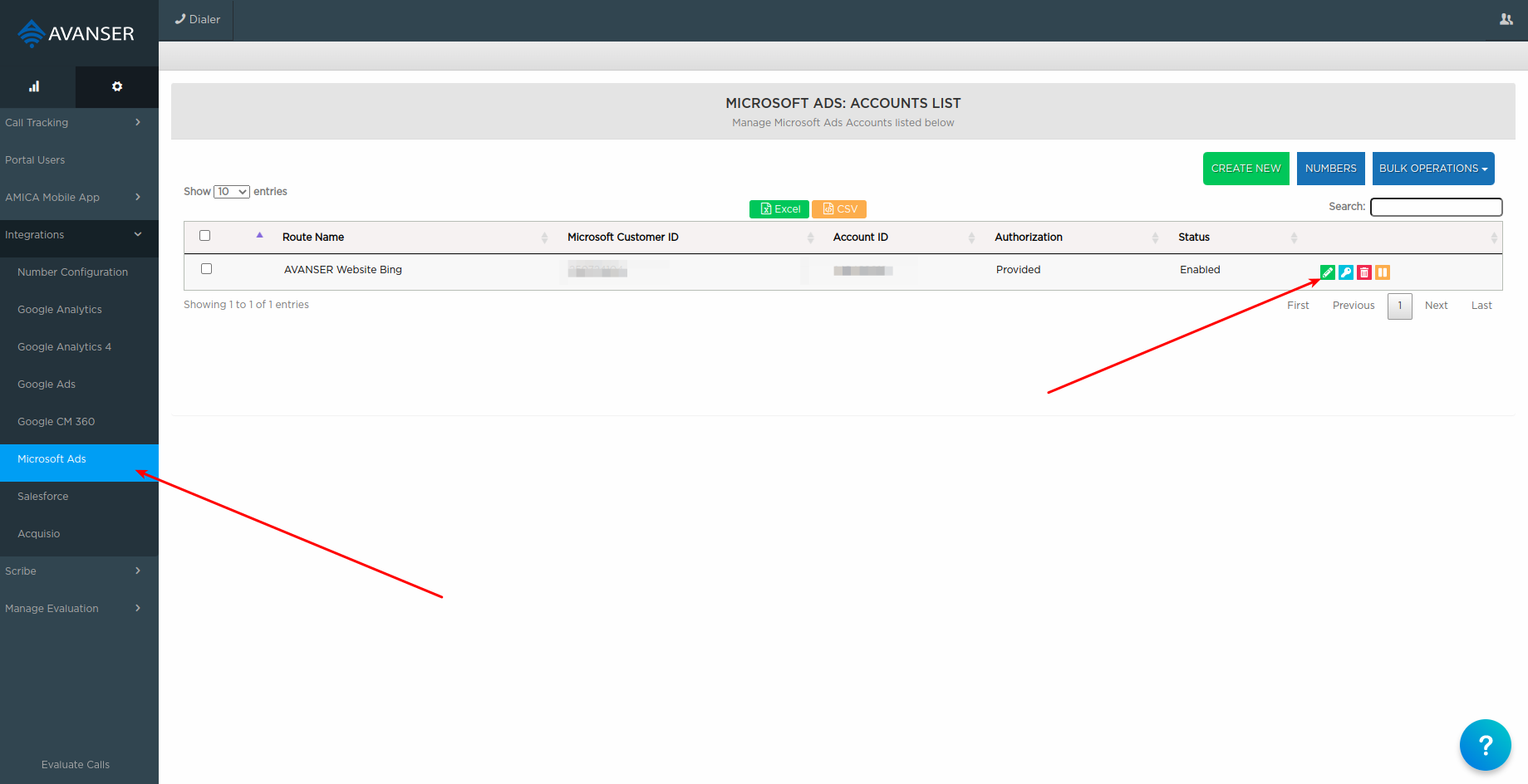Open Salesforce integration

click(x=79, y=497)
